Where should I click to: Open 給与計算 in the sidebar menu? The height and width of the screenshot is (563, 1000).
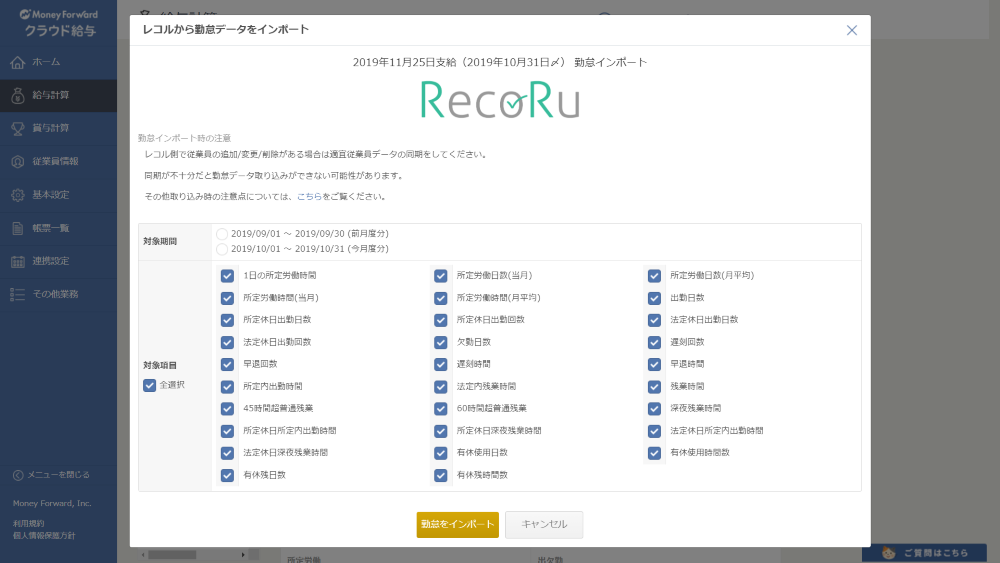59,95
